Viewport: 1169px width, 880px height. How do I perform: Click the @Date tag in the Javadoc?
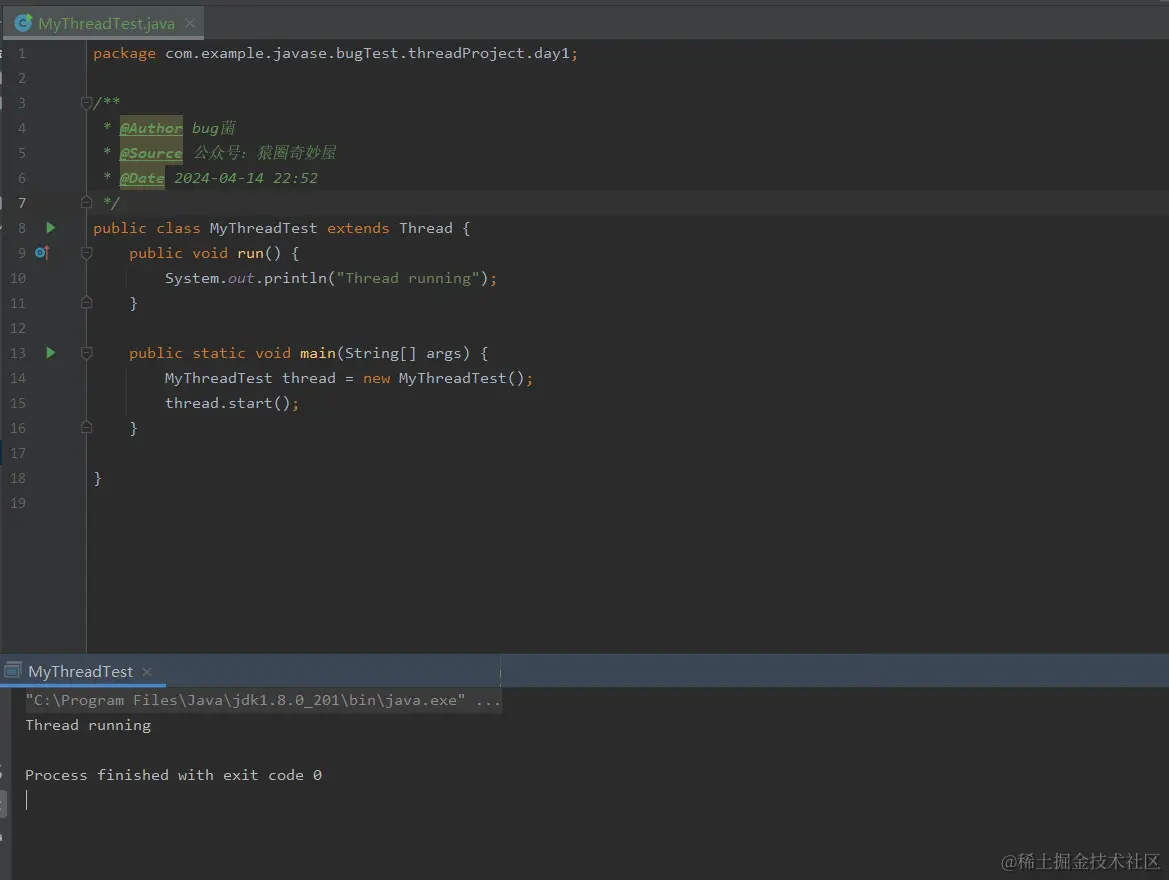(142, 178)
